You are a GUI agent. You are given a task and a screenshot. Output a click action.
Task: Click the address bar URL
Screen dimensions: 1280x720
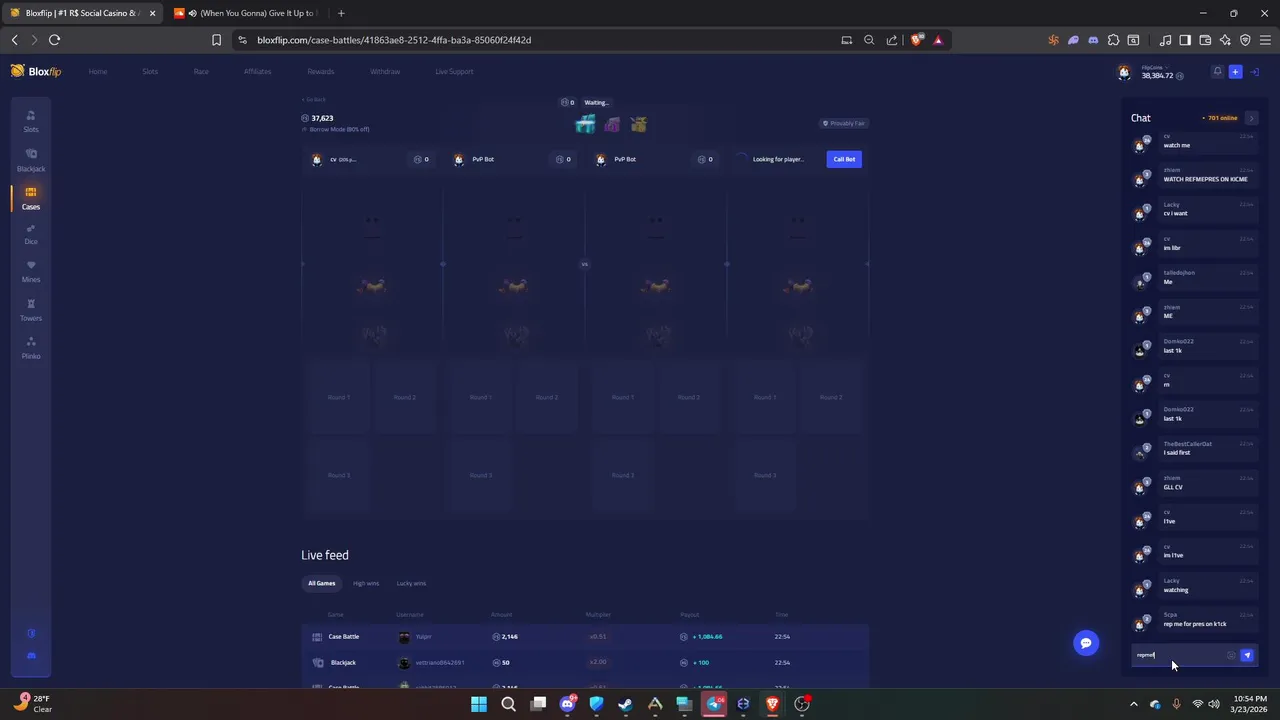tap(394, 40)
